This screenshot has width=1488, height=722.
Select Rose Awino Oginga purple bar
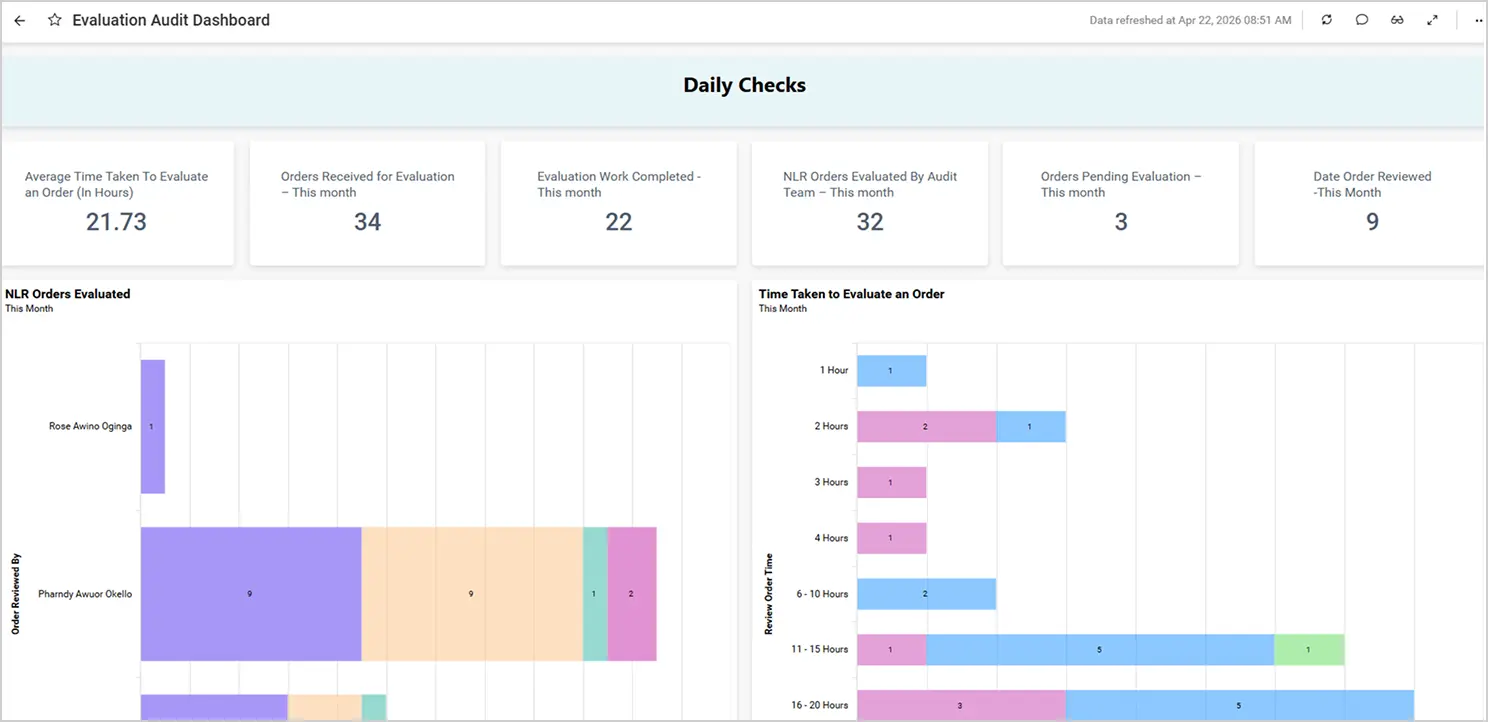pyautogui.click(x=153, y=426)
